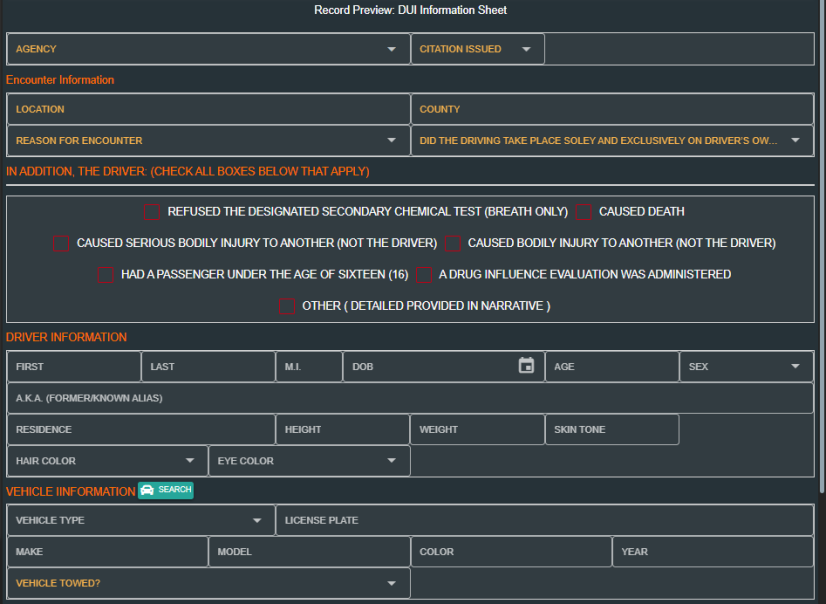
Task: Click the vehicle Search button
Action: 165,490
